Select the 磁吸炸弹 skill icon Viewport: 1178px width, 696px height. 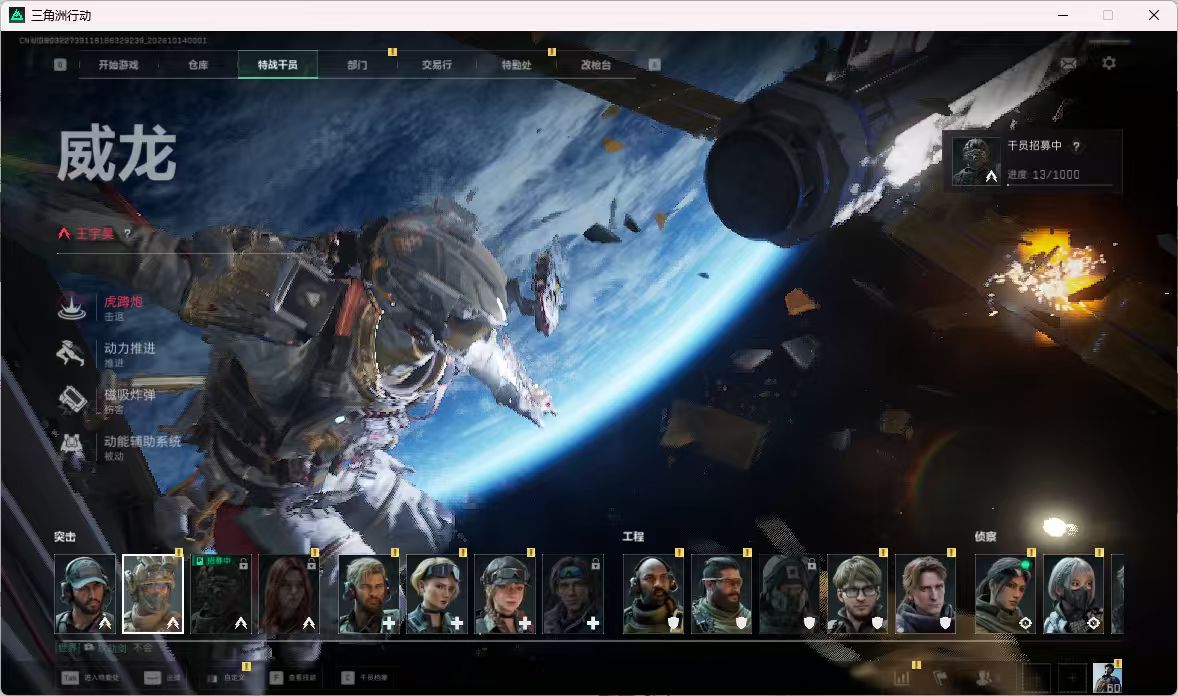(x=71, y=400)
